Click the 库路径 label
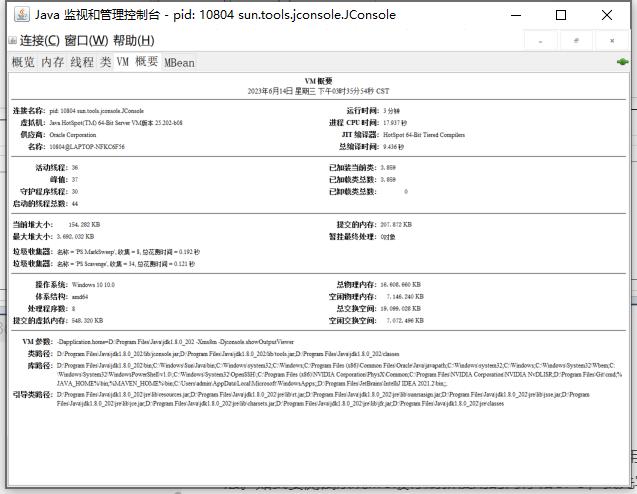 click(40, 366)
